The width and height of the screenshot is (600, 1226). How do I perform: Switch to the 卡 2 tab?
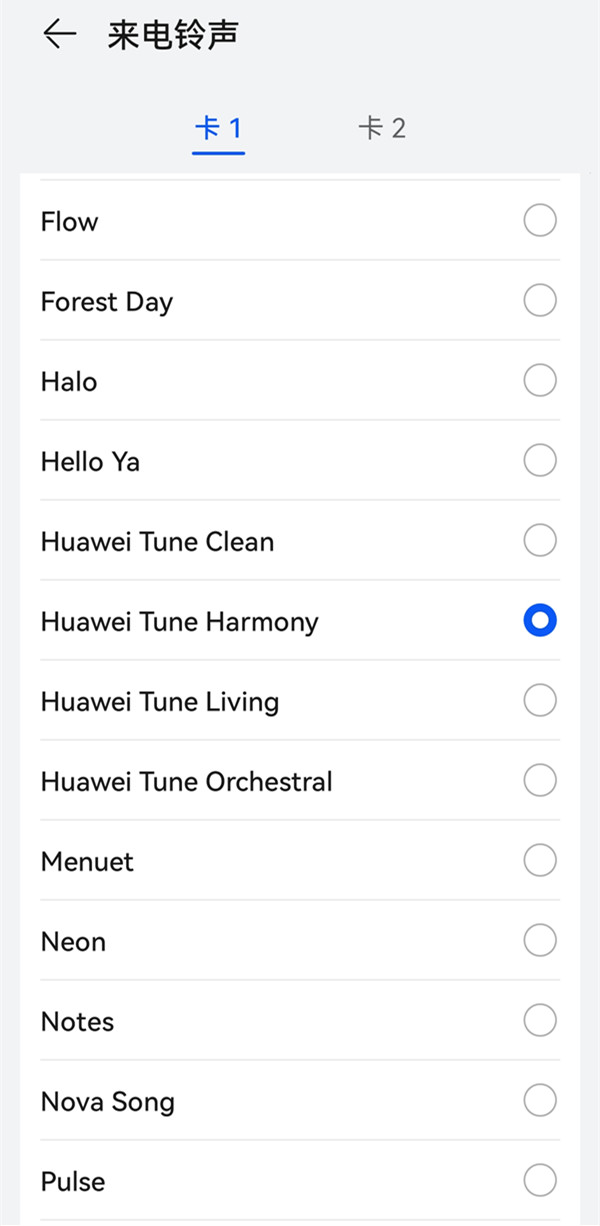[x=382, y=129]
